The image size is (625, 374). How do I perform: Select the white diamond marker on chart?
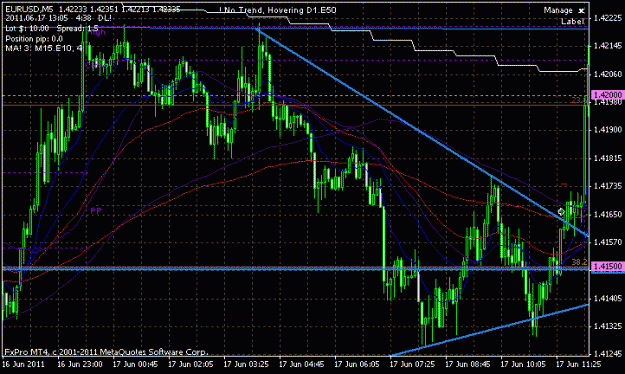561,211
